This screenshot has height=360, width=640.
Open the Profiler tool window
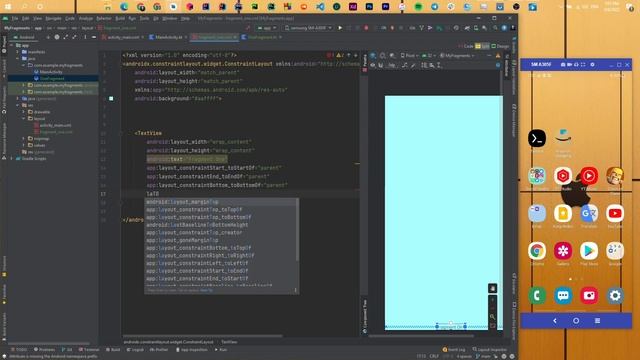click(x=160, y=350)
